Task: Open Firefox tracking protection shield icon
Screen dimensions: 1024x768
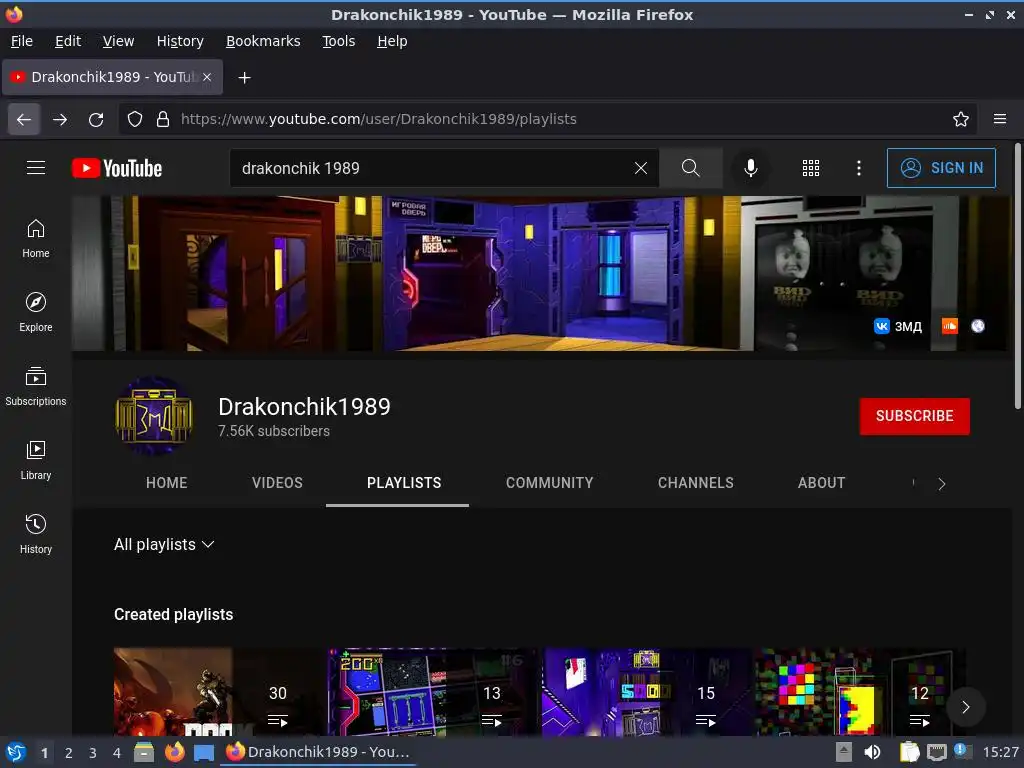Action: [x=135, y=119]
